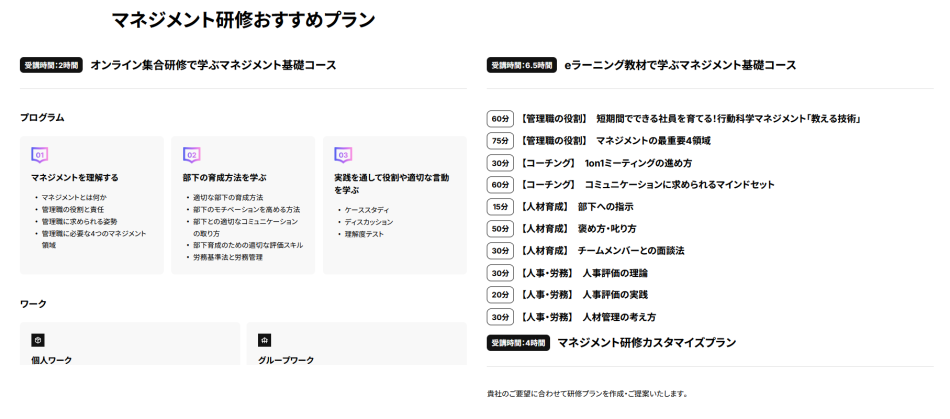Click the 受講時間:4時間 badge
950x419 pixels.
tap(518, 343)
